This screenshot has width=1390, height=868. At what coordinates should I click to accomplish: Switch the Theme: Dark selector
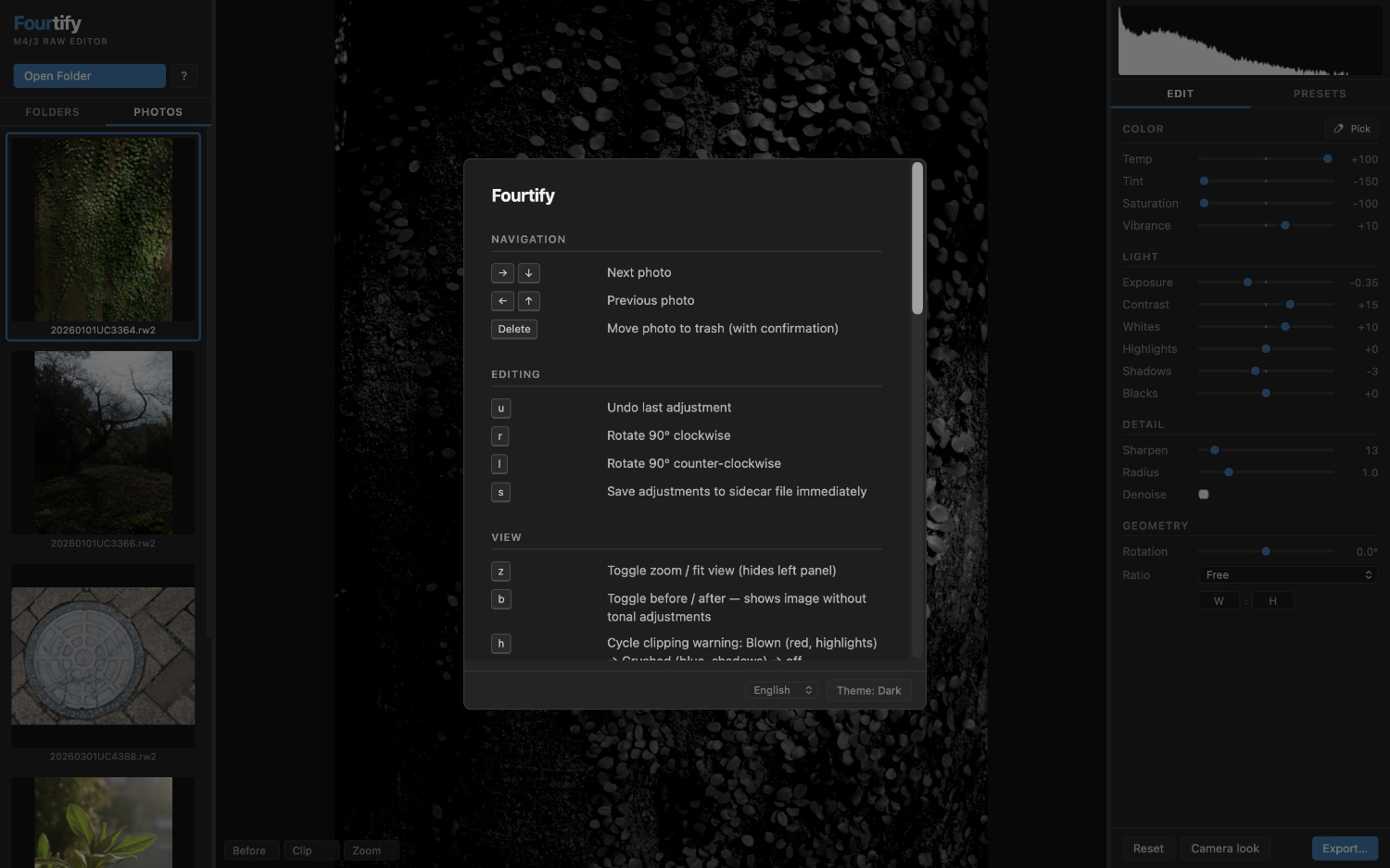click(x=868, y=690)
